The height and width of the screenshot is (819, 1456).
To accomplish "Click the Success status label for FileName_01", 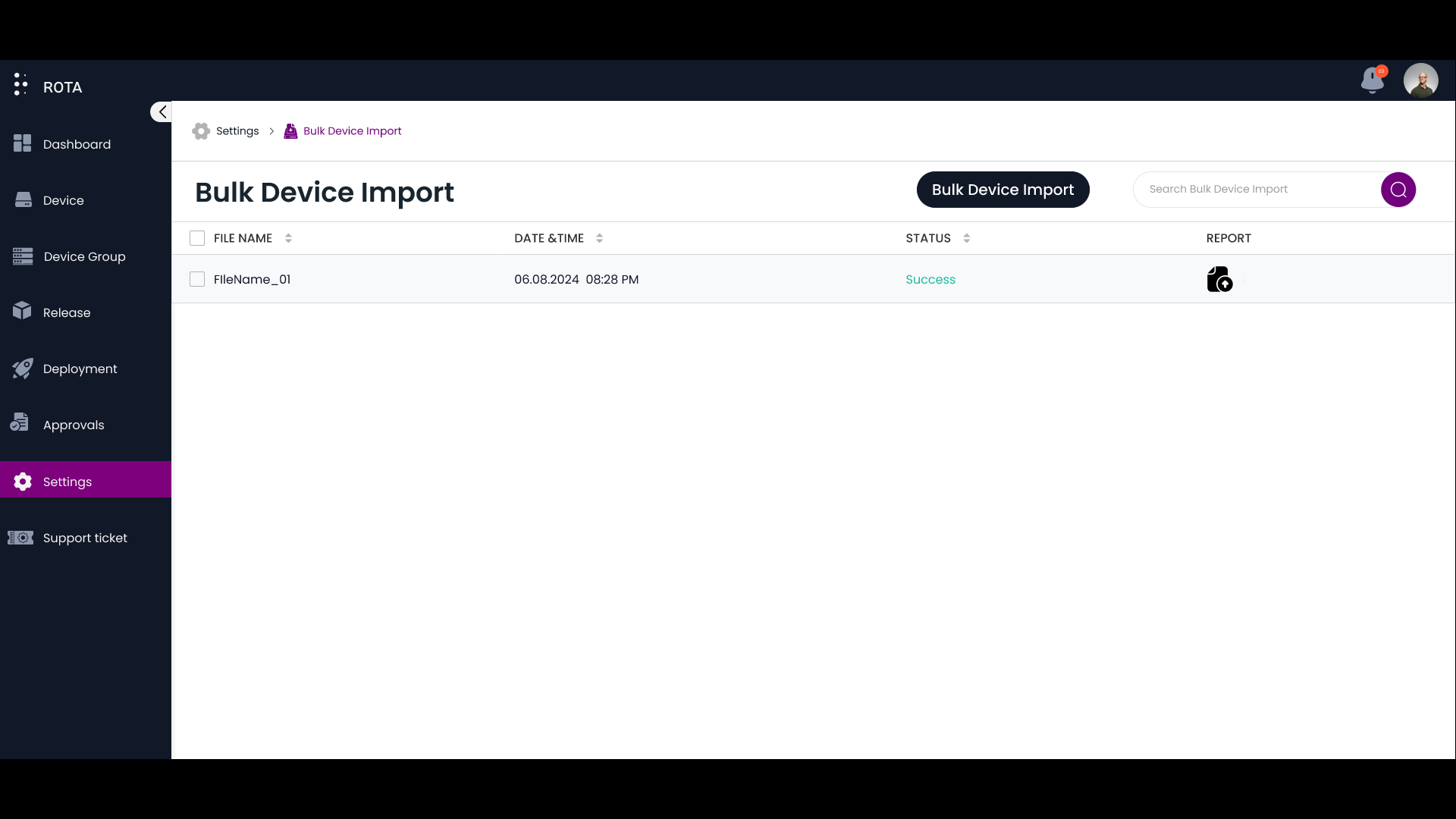I will 930,279.
